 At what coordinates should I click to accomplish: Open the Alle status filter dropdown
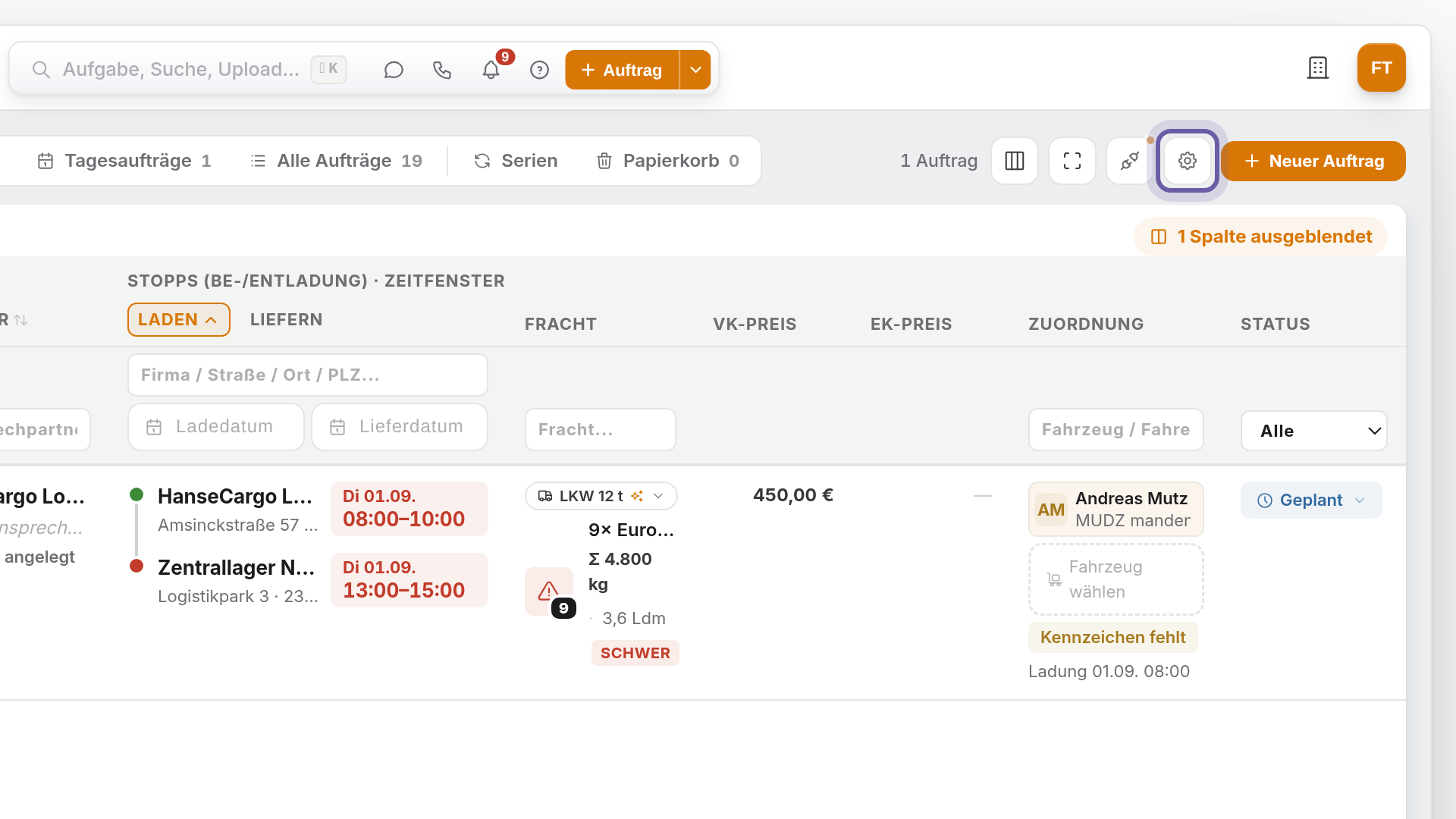coord(1313,431)
